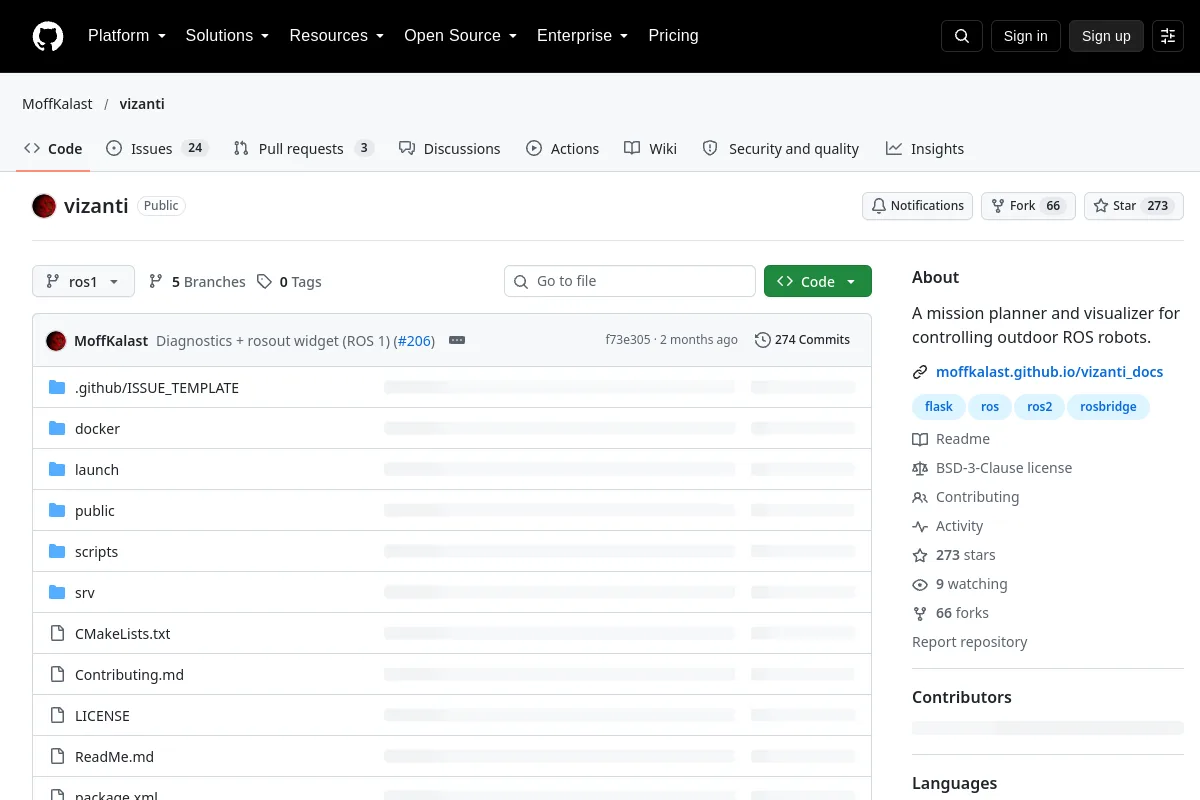
Task: Open pull request #206 link
Action: pyautogui.click(x=416, y=340)
